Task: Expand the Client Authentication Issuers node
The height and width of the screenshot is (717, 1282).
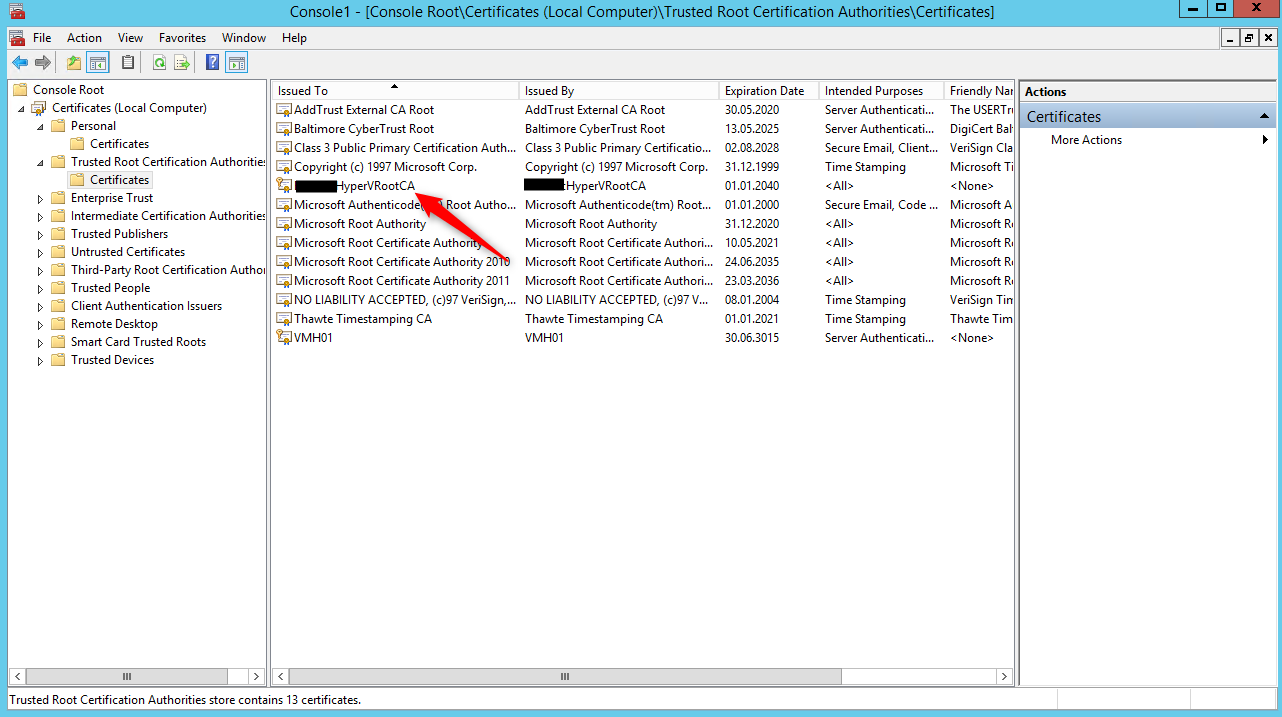Action: (x=41, y=306)
